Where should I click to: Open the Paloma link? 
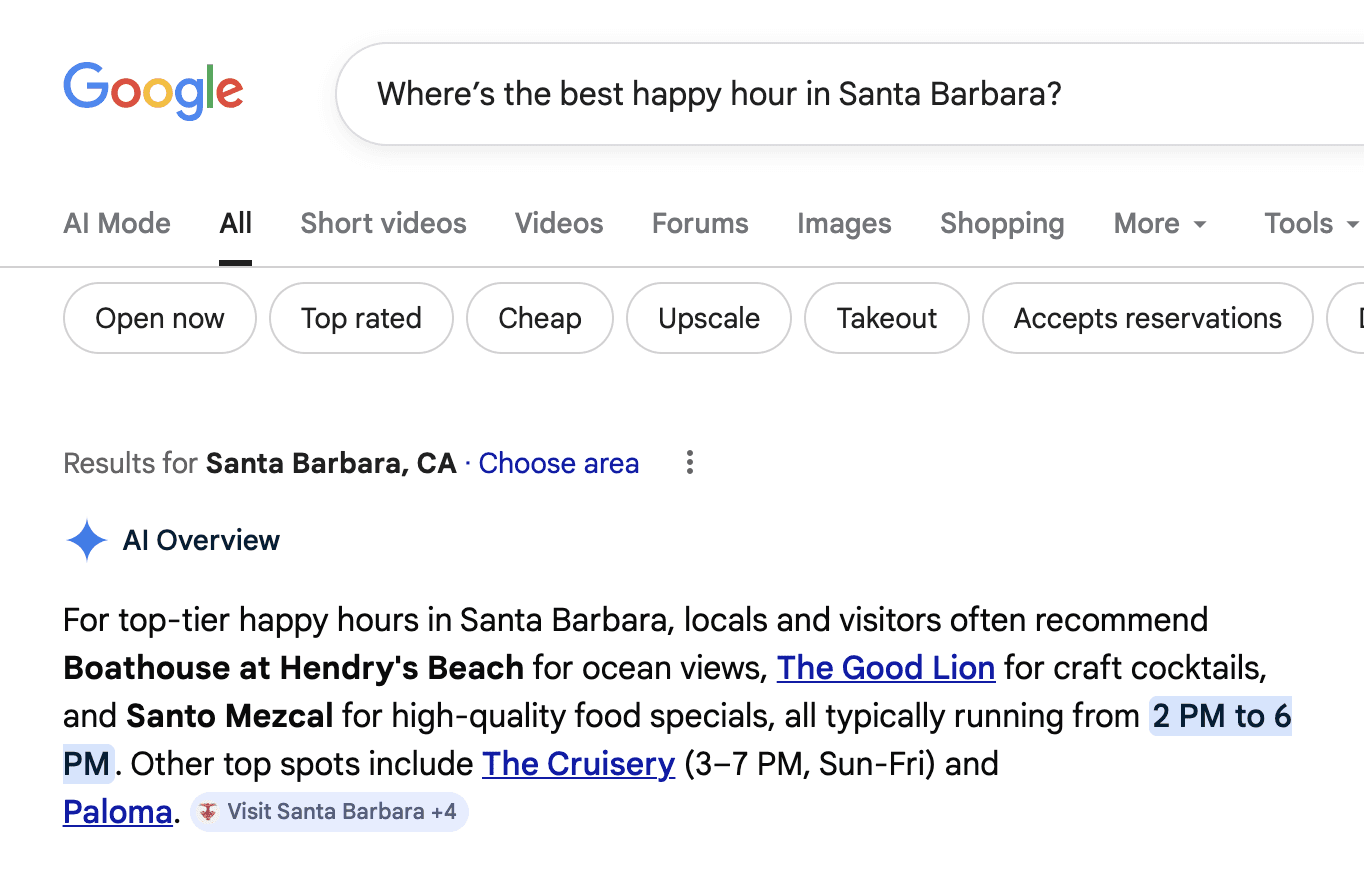click(x=117, y=811)
